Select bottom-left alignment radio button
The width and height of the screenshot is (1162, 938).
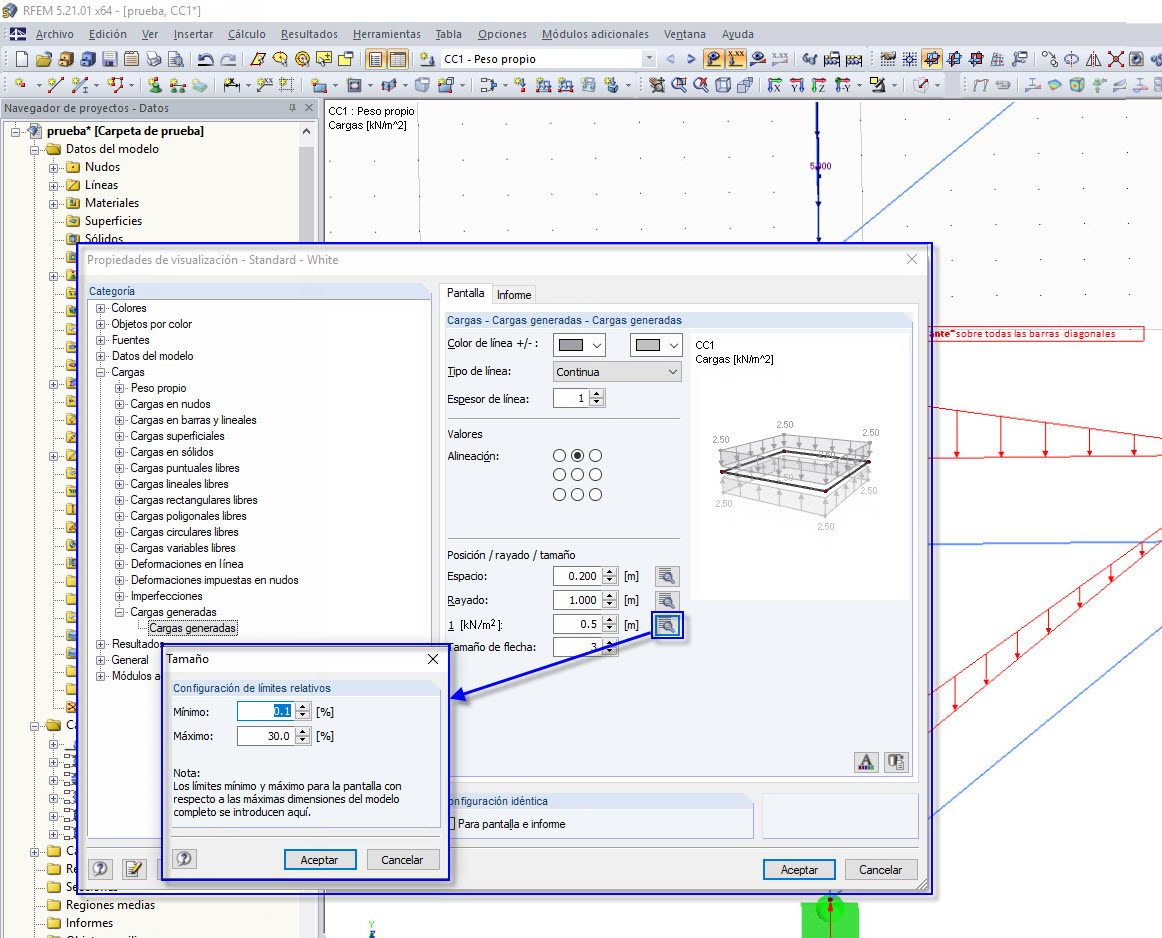tap(560, 494)
